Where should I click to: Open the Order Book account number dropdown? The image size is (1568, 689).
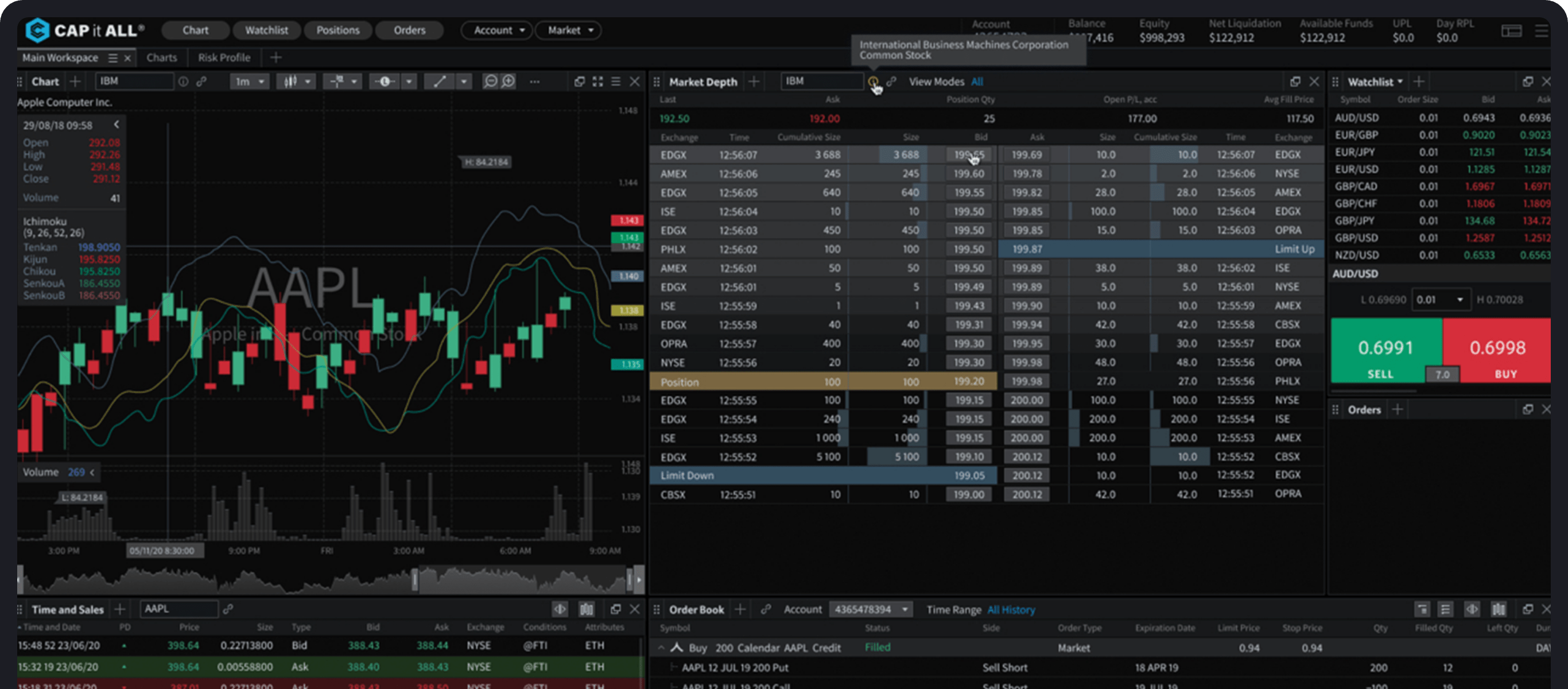pyautogui.click(x=871, y=609)
